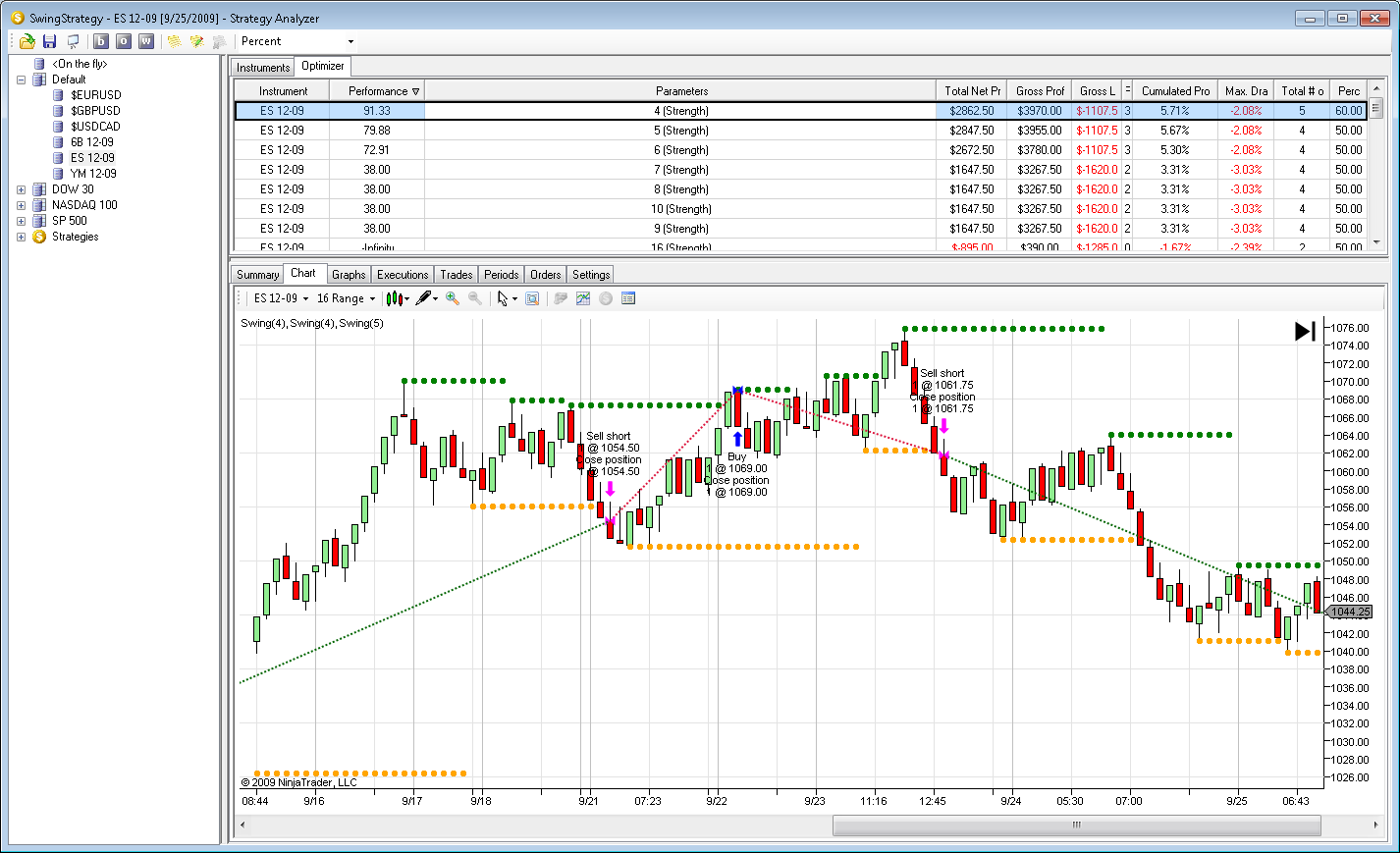Click the open folder icon in the main toolbar
Viewport: 1400px width, 853px height.
tap(27, 41)
